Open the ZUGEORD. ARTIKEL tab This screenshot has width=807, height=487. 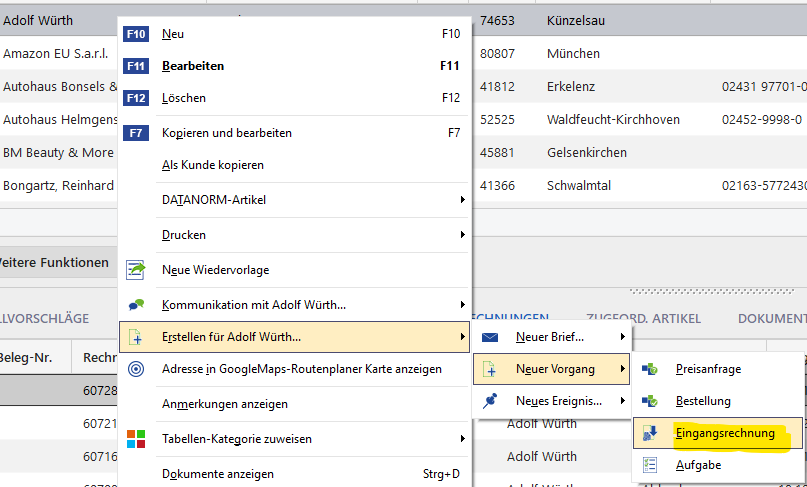[643, 319]
